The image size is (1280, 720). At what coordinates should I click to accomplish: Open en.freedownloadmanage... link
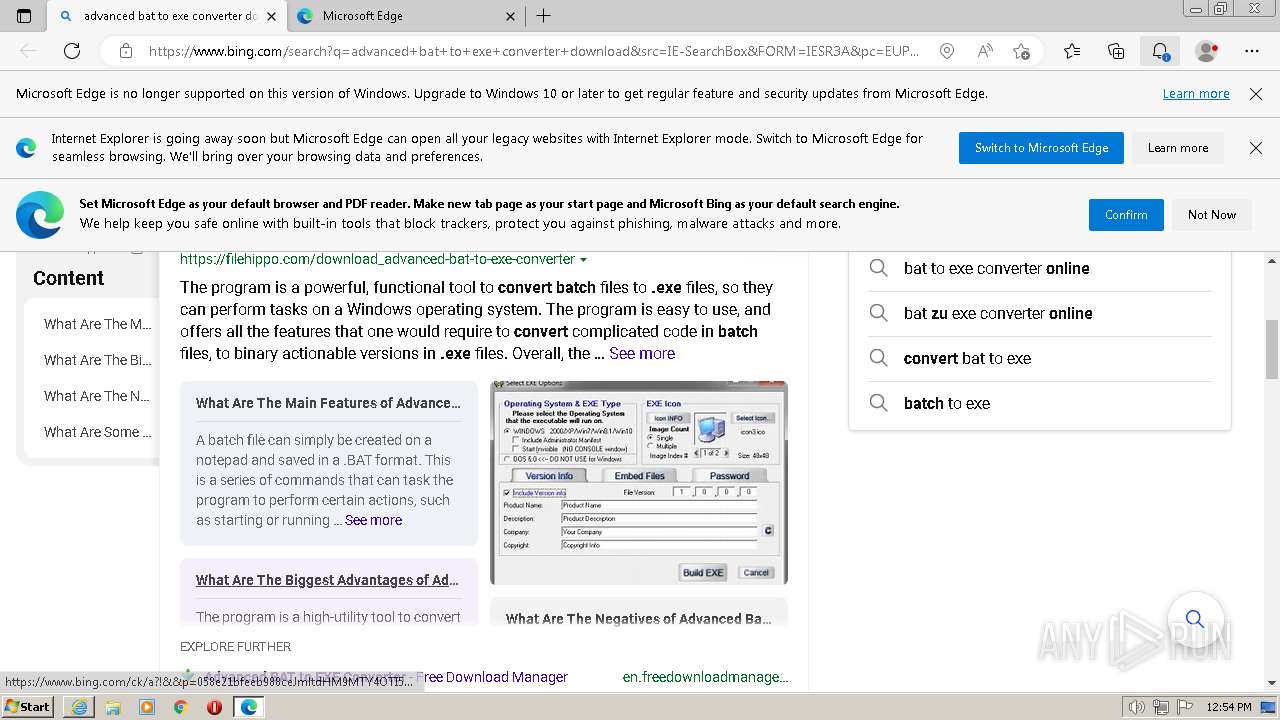pyautogui.click(x=705, y=677)
